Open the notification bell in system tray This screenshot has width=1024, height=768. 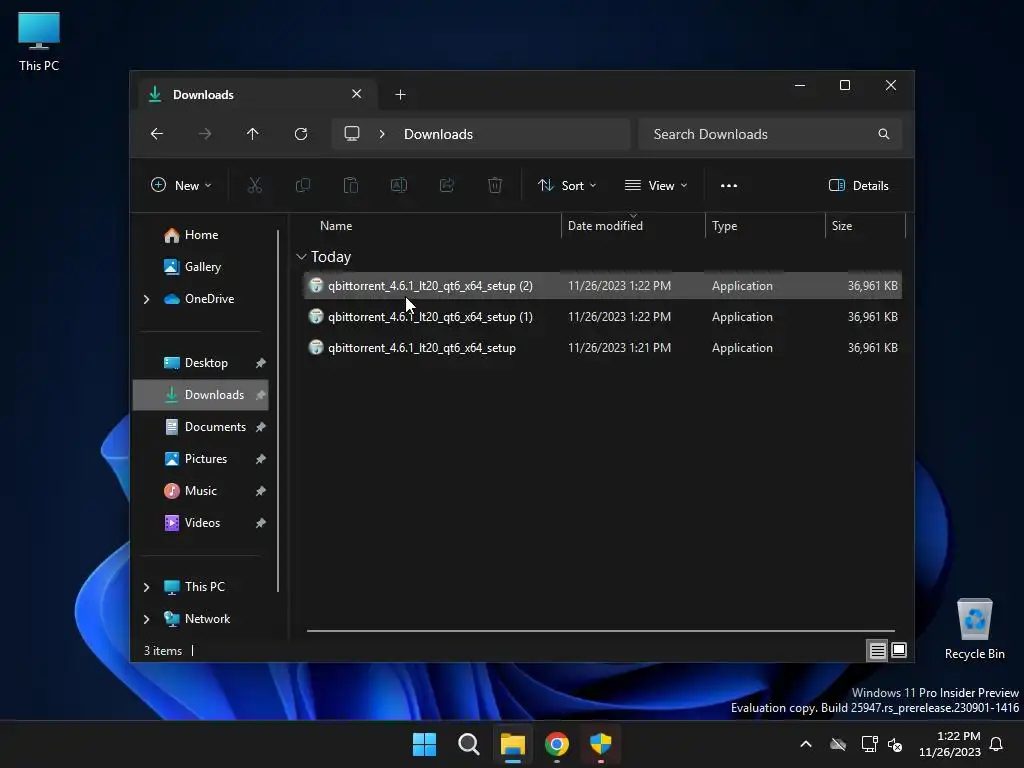point(997,744)
